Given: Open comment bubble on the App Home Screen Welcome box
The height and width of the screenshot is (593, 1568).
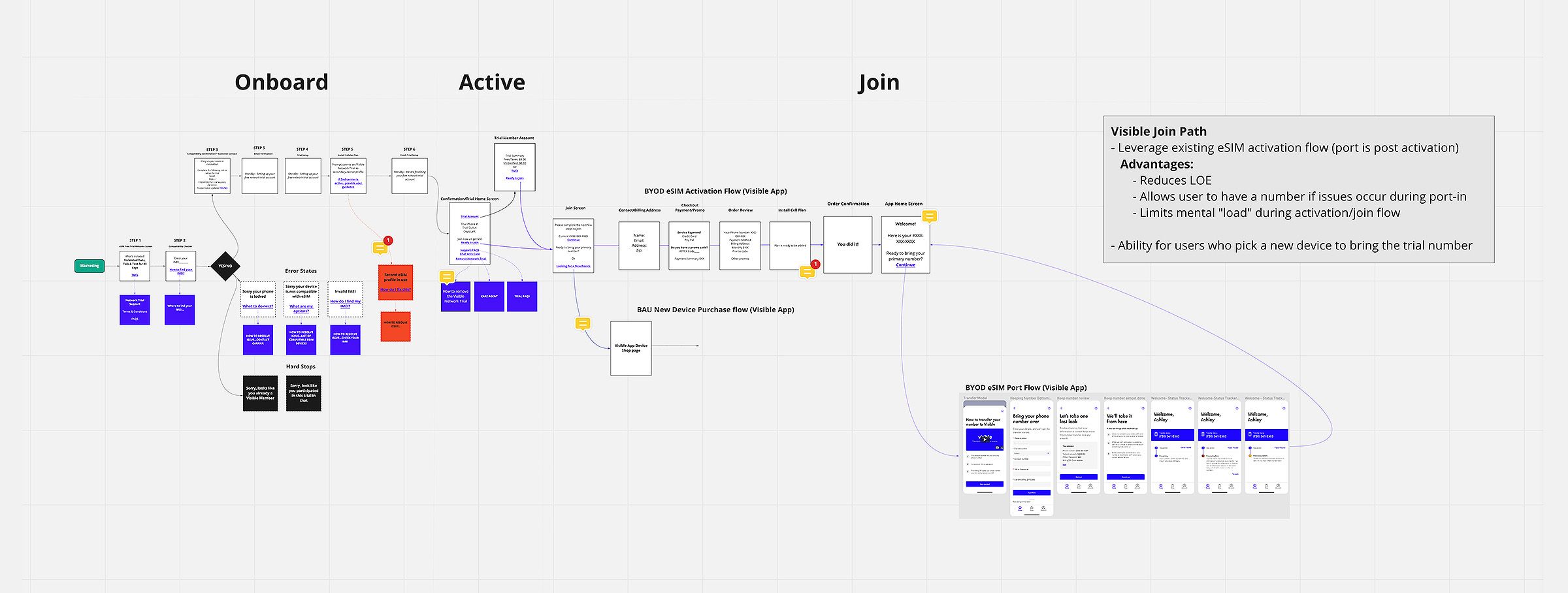Looking at the screenshot, I should pyautogui.click(x=929, y=216).
